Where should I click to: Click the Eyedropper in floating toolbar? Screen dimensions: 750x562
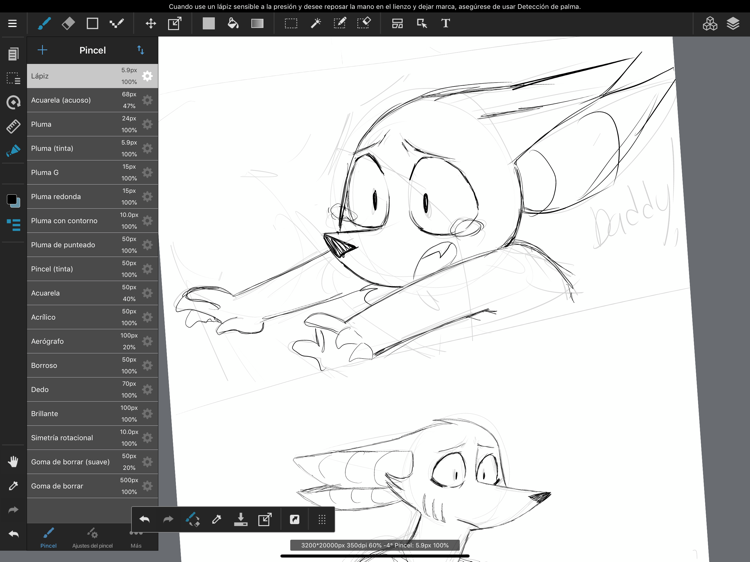pos(217,520)
